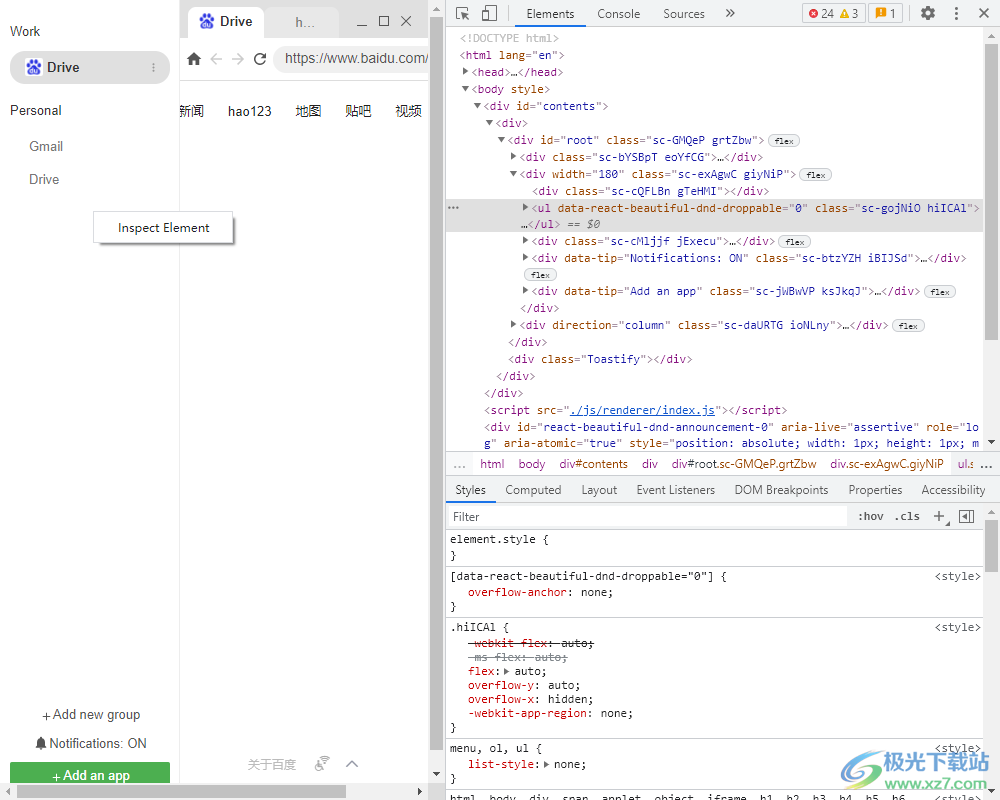Open Drive under Personal group
The height and width of the screenshot is (800, 1000).
point(44,180)
